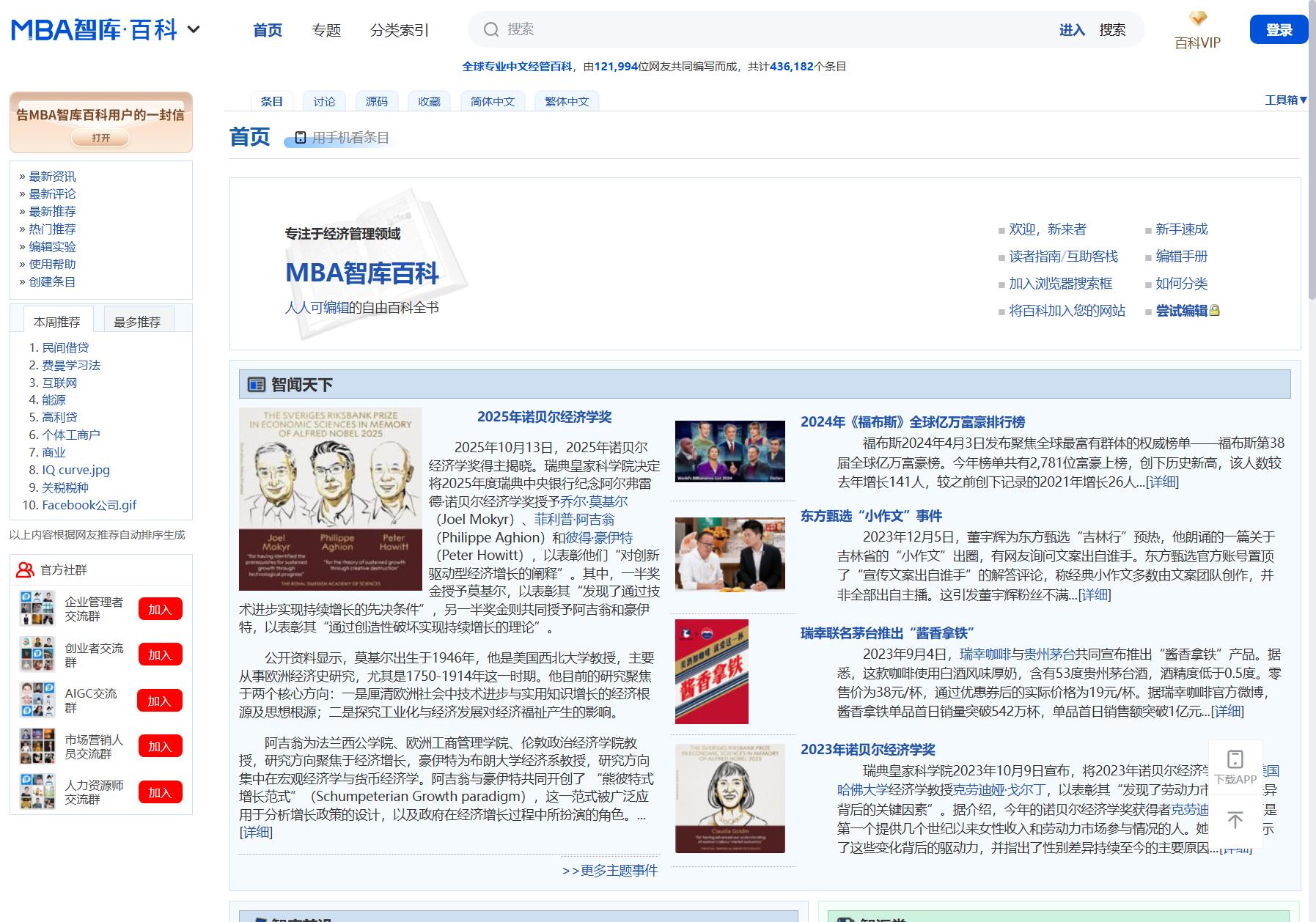
Task: Open the Forbes billionaires list thumbnail
Action: (x=730, y=451)
